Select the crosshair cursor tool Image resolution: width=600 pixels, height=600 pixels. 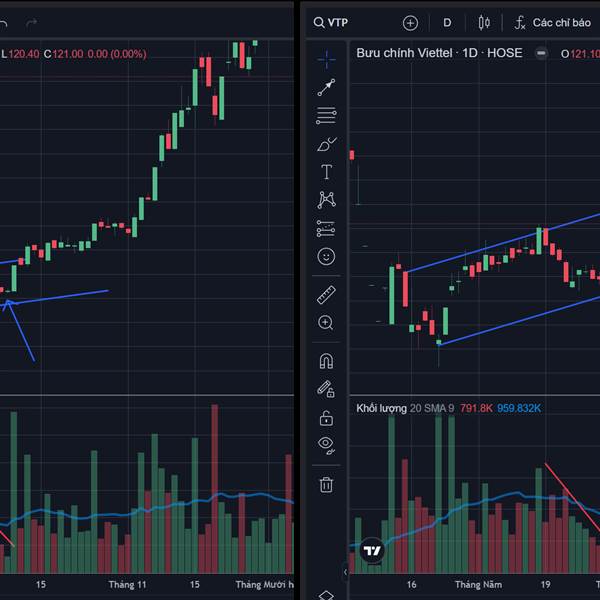pos(326,59)
